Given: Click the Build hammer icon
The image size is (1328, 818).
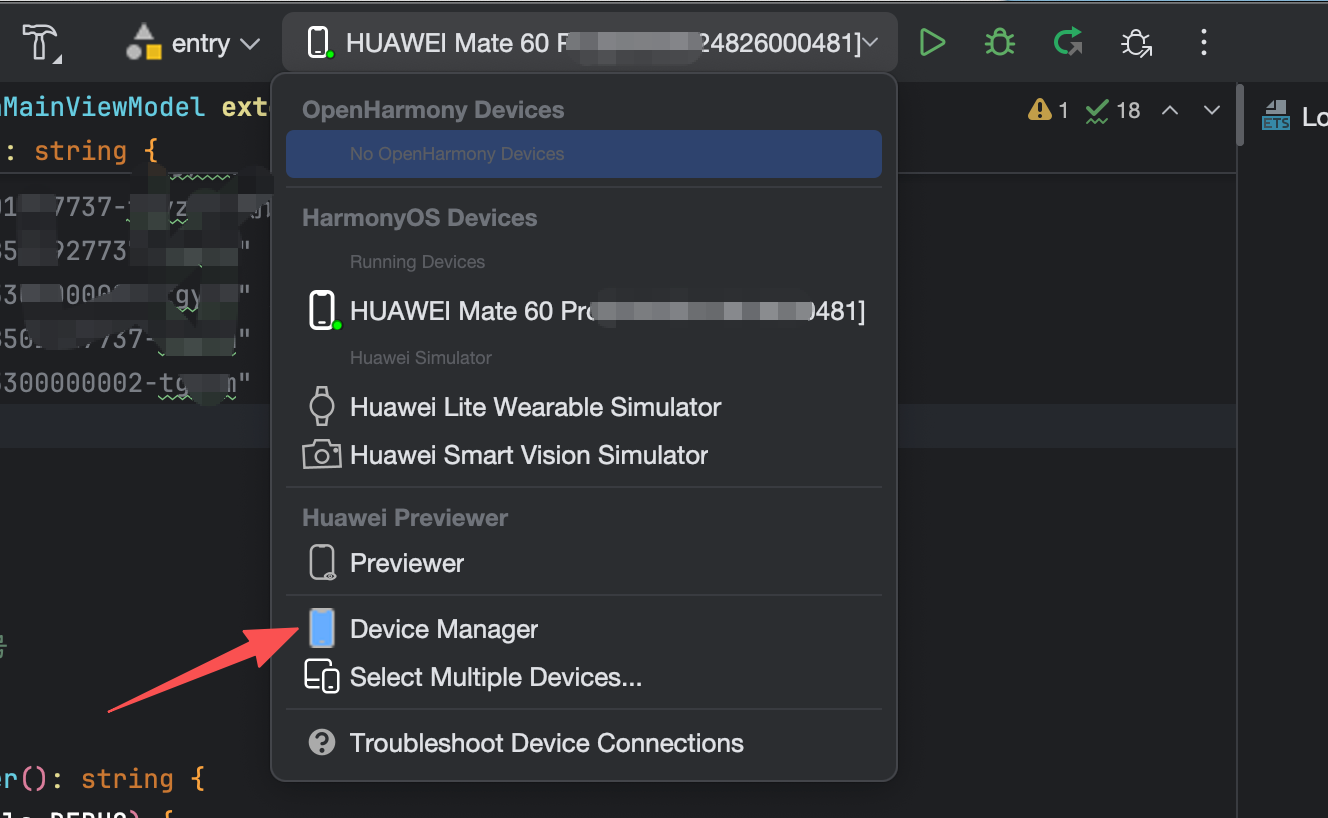Looking at the screenshot, I should (42, 43).
